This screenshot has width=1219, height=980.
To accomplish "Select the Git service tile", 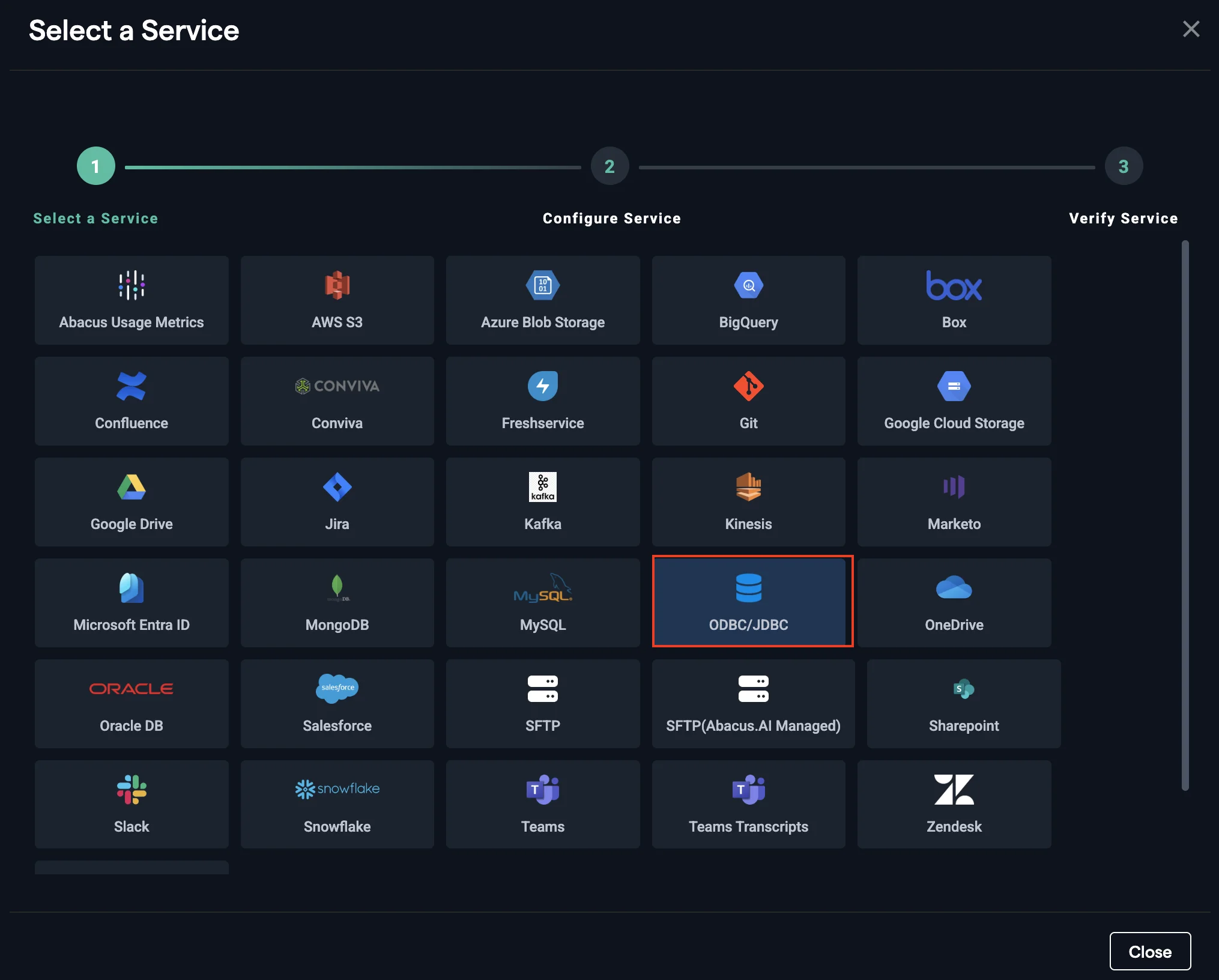I will pyautogui.click(x=748, y=401).
